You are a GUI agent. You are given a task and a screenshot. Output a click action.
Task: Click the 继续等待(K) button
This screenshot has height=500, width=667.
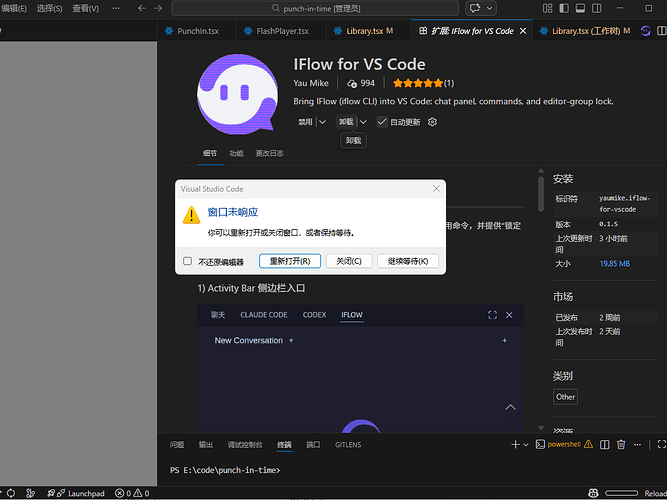click(408, 261)
